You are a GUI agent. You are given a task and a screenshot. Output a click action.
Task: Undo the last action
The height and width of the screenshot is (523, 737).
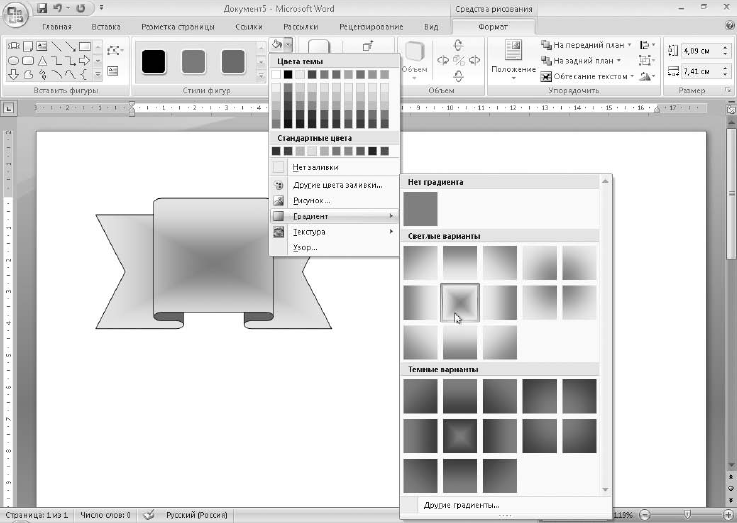[57, 8]
